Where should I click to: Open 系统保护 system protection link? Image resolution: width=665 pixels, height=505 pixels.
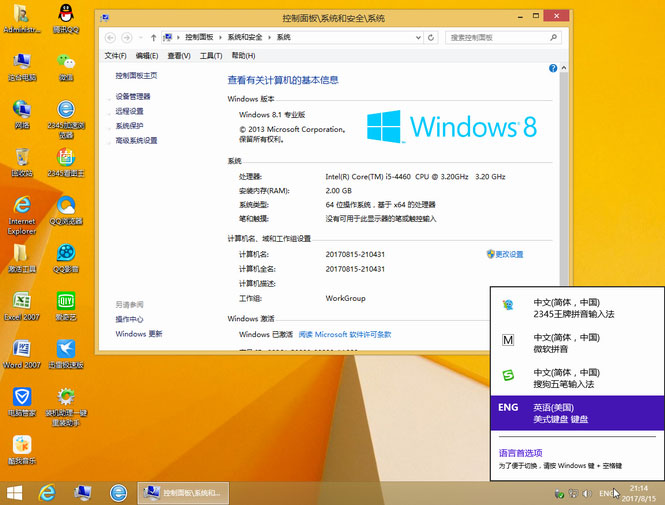pos(129,126)
